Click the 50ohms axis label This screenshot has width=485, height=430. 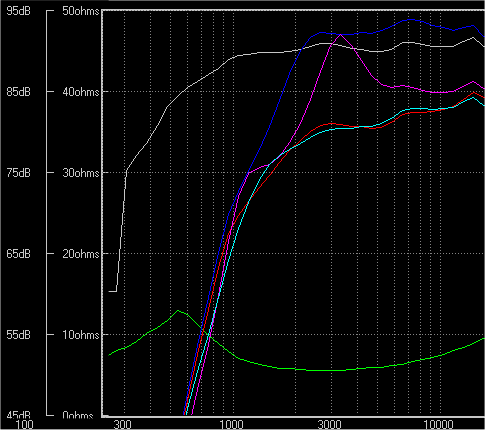coord(81,11)
